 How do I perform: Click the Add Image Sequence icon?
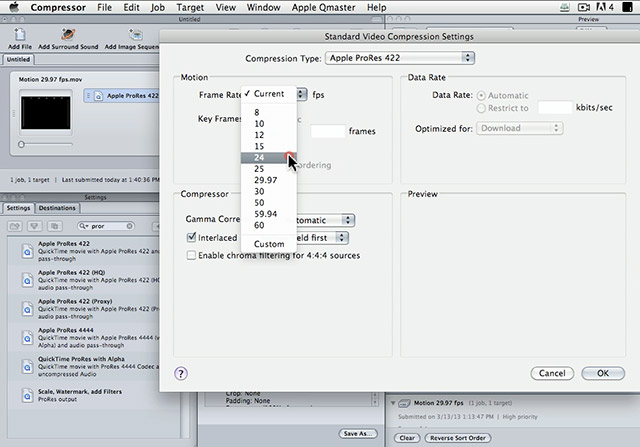pyautogui.click(x=135, y=35)
